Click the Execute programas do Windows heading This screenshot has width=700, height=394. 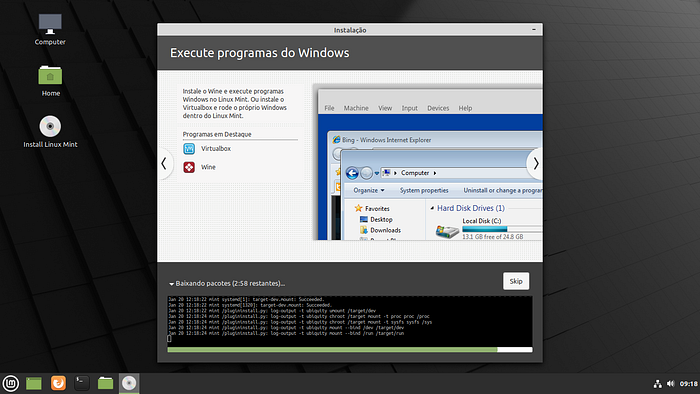(x=259, y=53)
